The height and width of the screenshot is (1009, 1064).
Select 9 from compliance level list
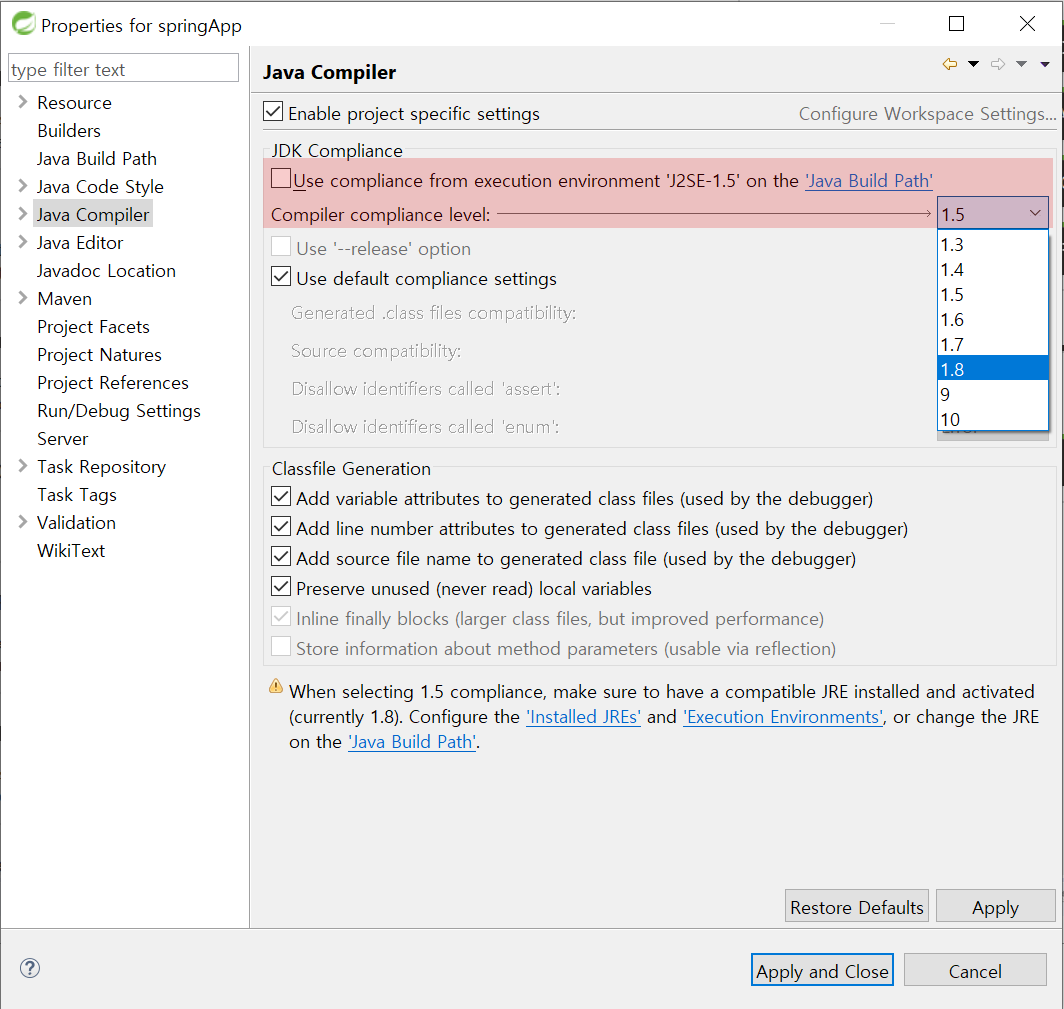point(993,394)
